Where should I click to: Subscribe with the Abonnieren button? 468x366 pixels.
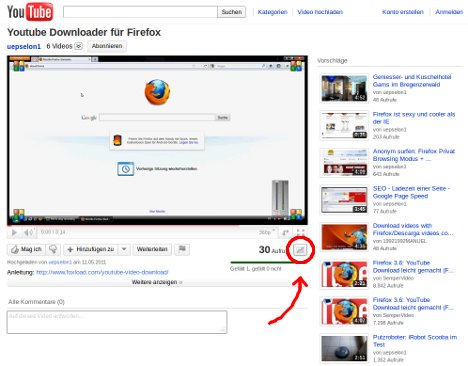(107, 46)
